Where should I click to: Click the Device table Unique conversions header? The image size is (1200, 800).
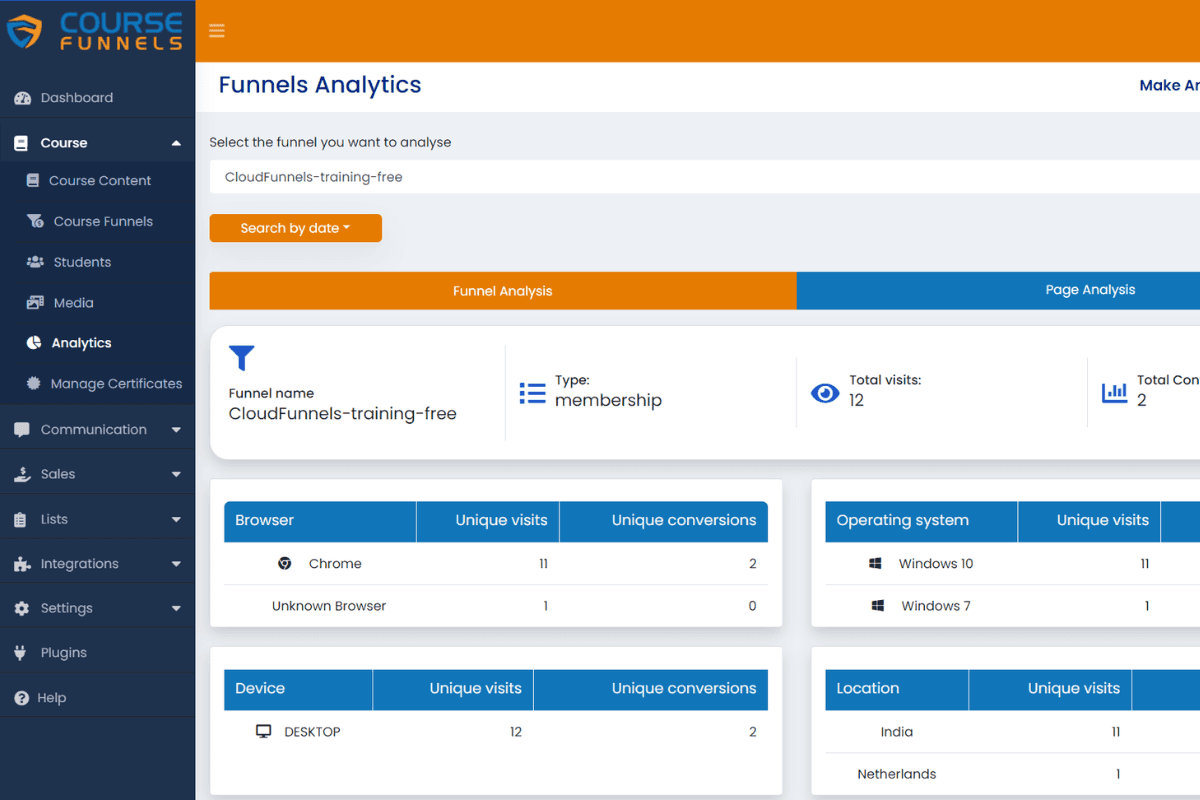click(651, 689)
